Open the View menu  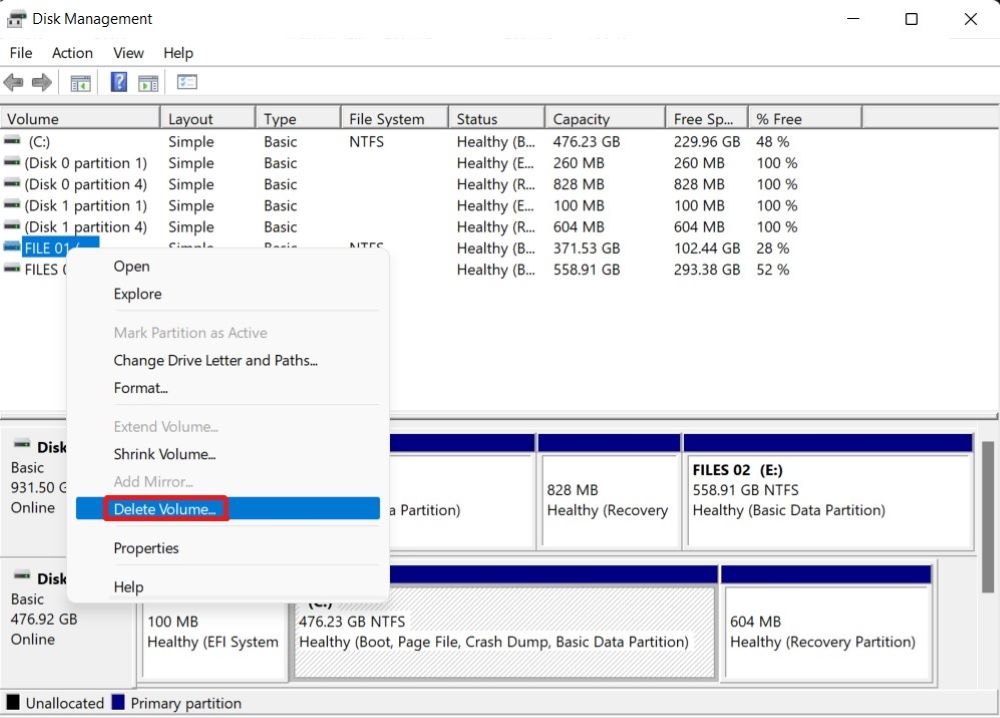click(x=128, y=53)
